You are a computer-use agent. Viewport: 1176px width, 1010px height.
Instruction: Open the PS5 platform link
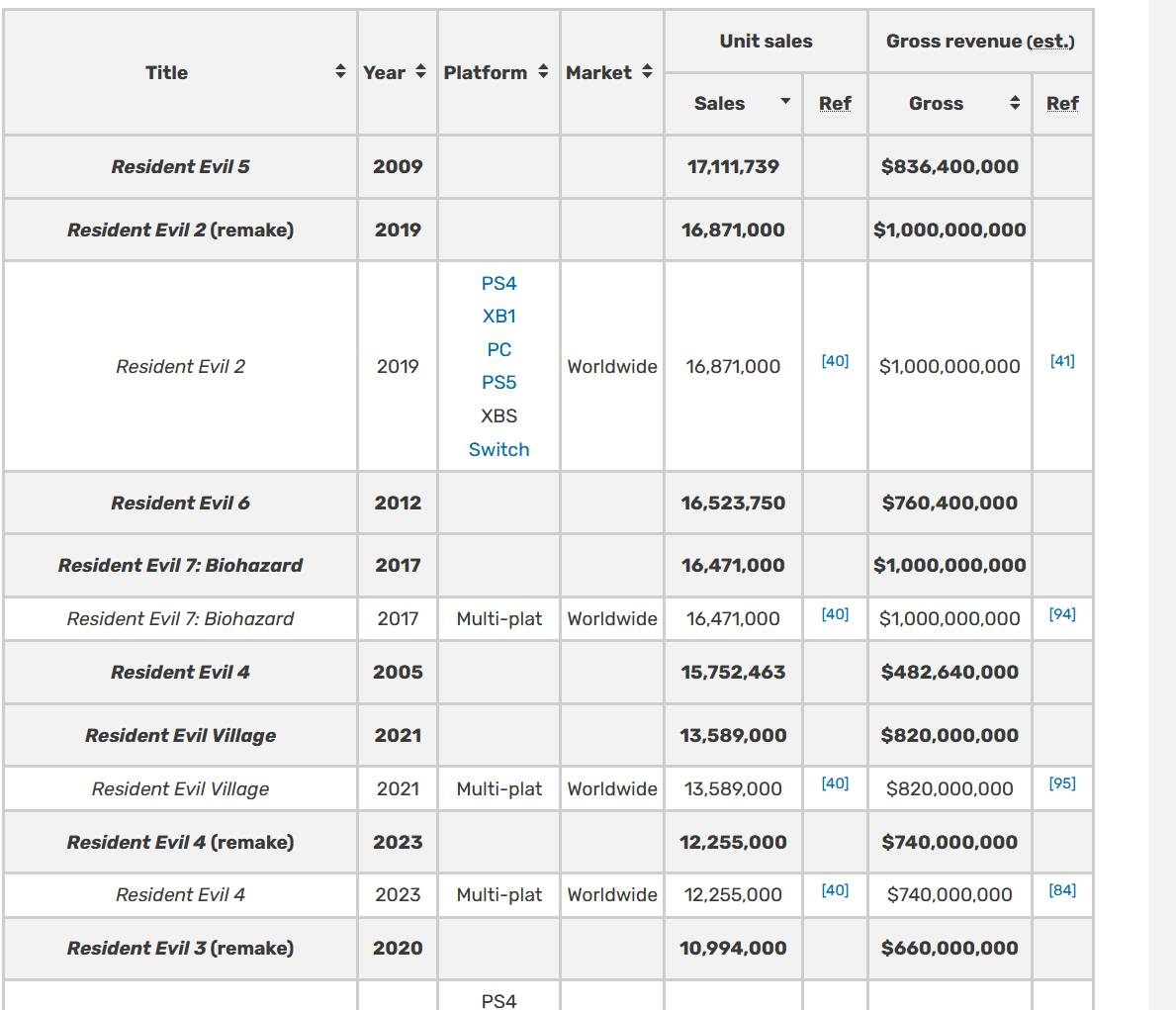498,383
